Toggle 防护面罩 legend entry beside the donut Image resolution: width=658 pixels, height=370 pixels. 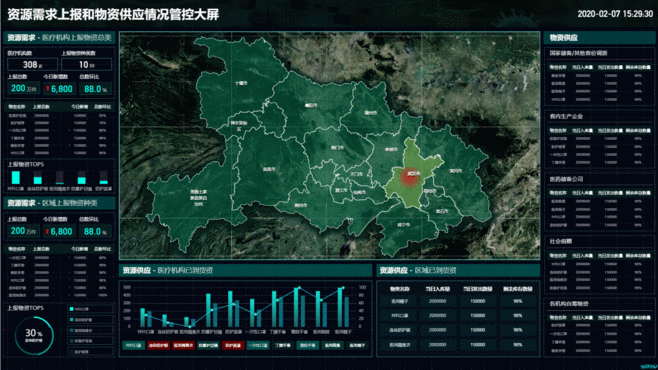[90, 352]
